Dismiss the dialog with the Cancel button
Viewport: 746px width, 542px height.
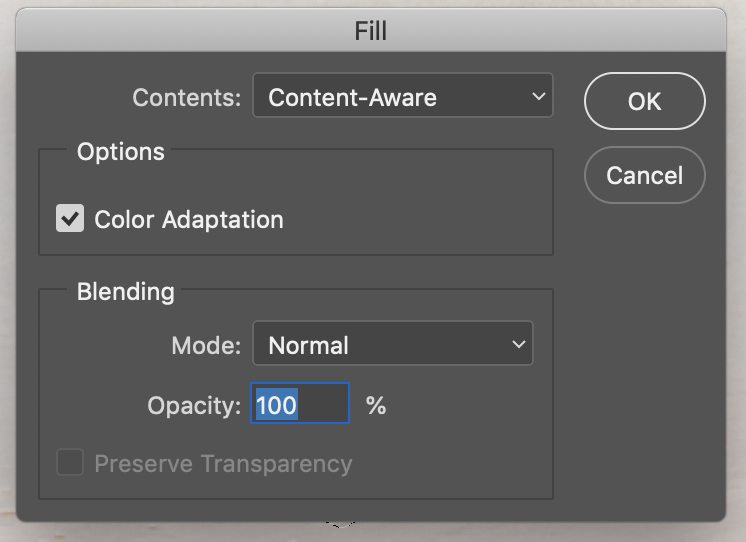[644, 175]
